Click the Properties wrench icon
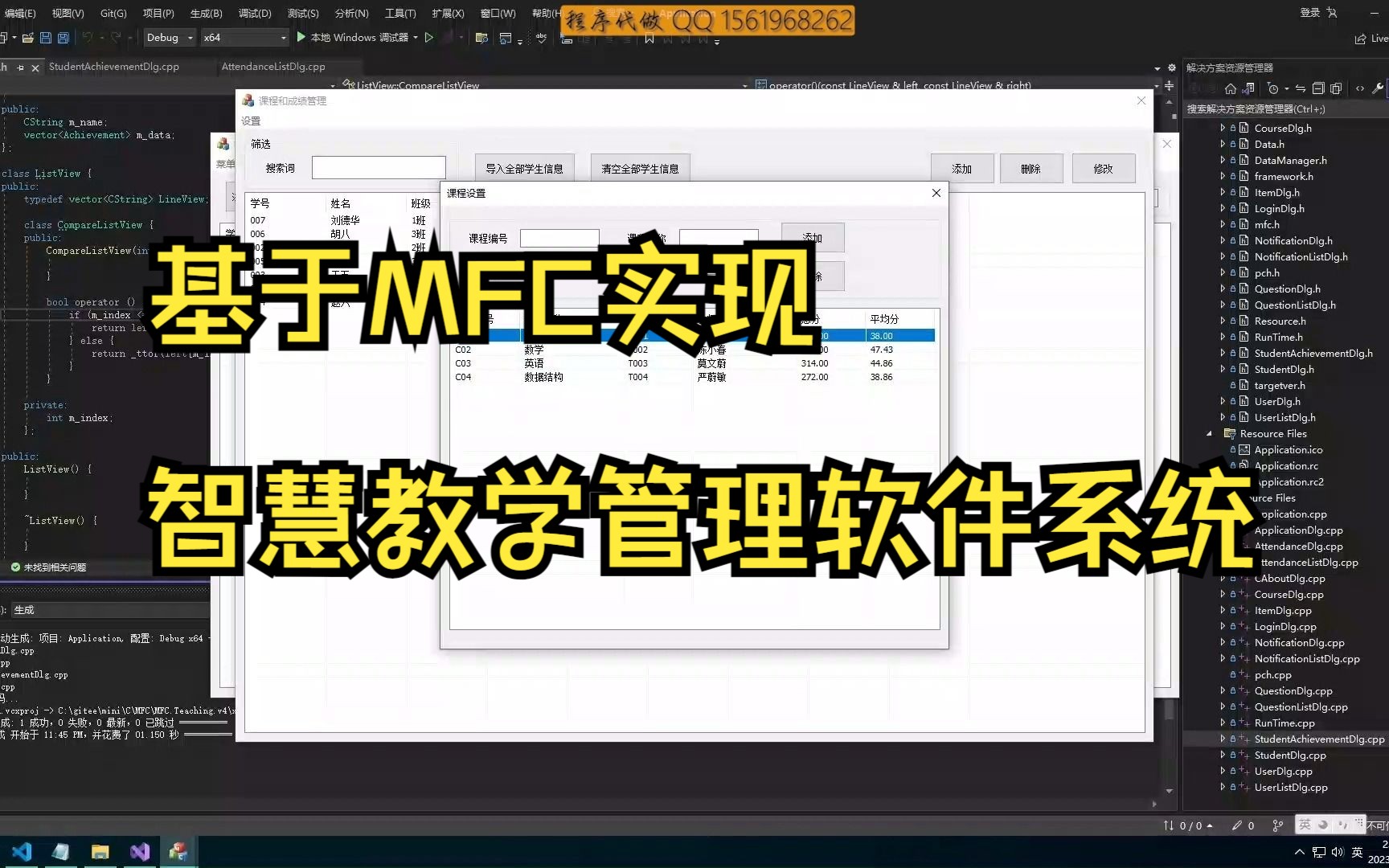This screenshot has width=1389, height=868. 1378,88
